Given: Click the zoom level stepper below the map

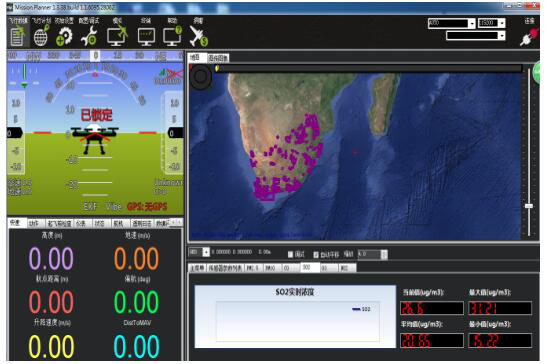Looking at the screenshot, I should tap(372, 254).
